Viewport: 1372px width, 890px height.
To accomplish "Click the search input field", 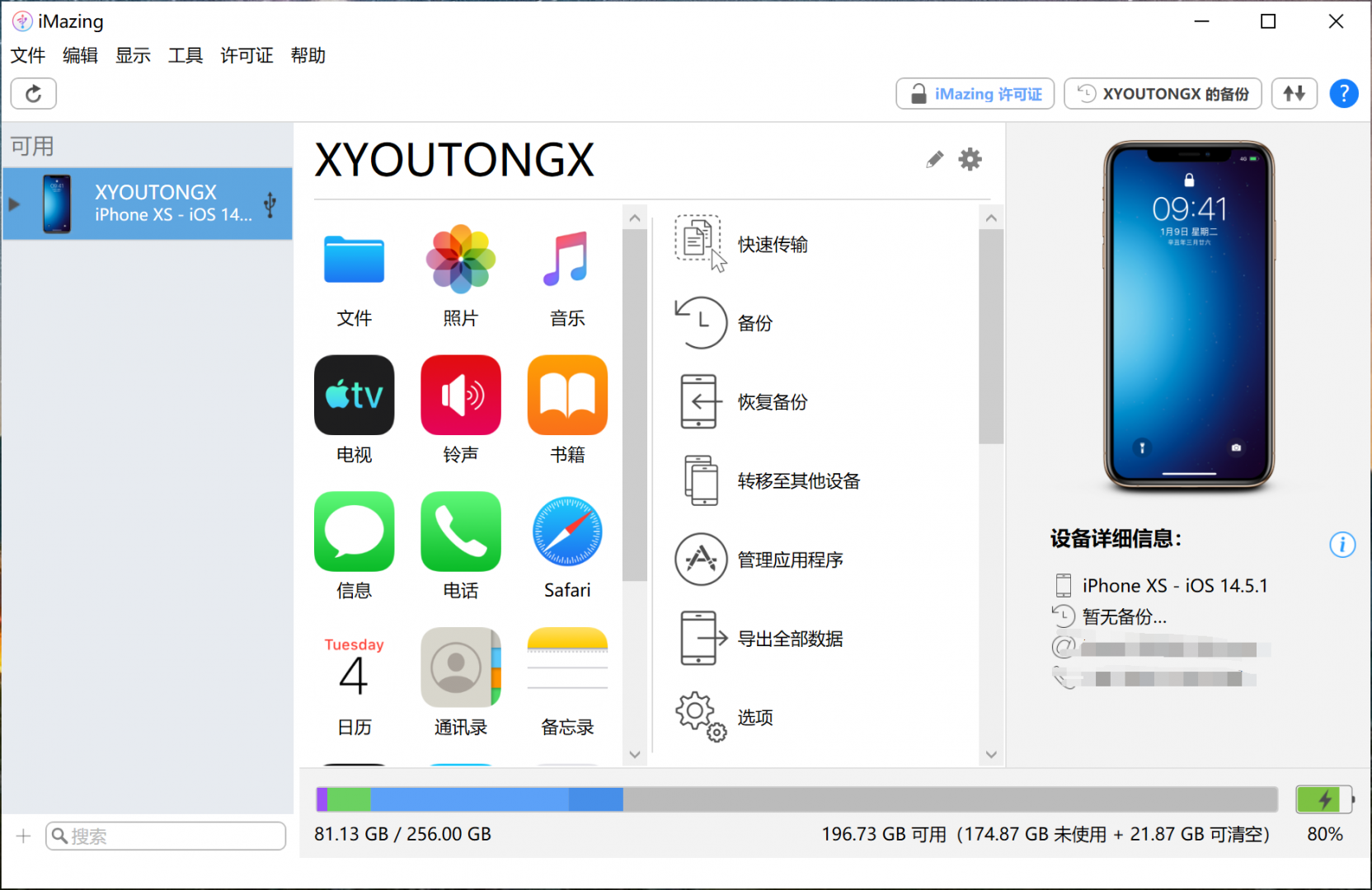I will [x=166, y=836].
